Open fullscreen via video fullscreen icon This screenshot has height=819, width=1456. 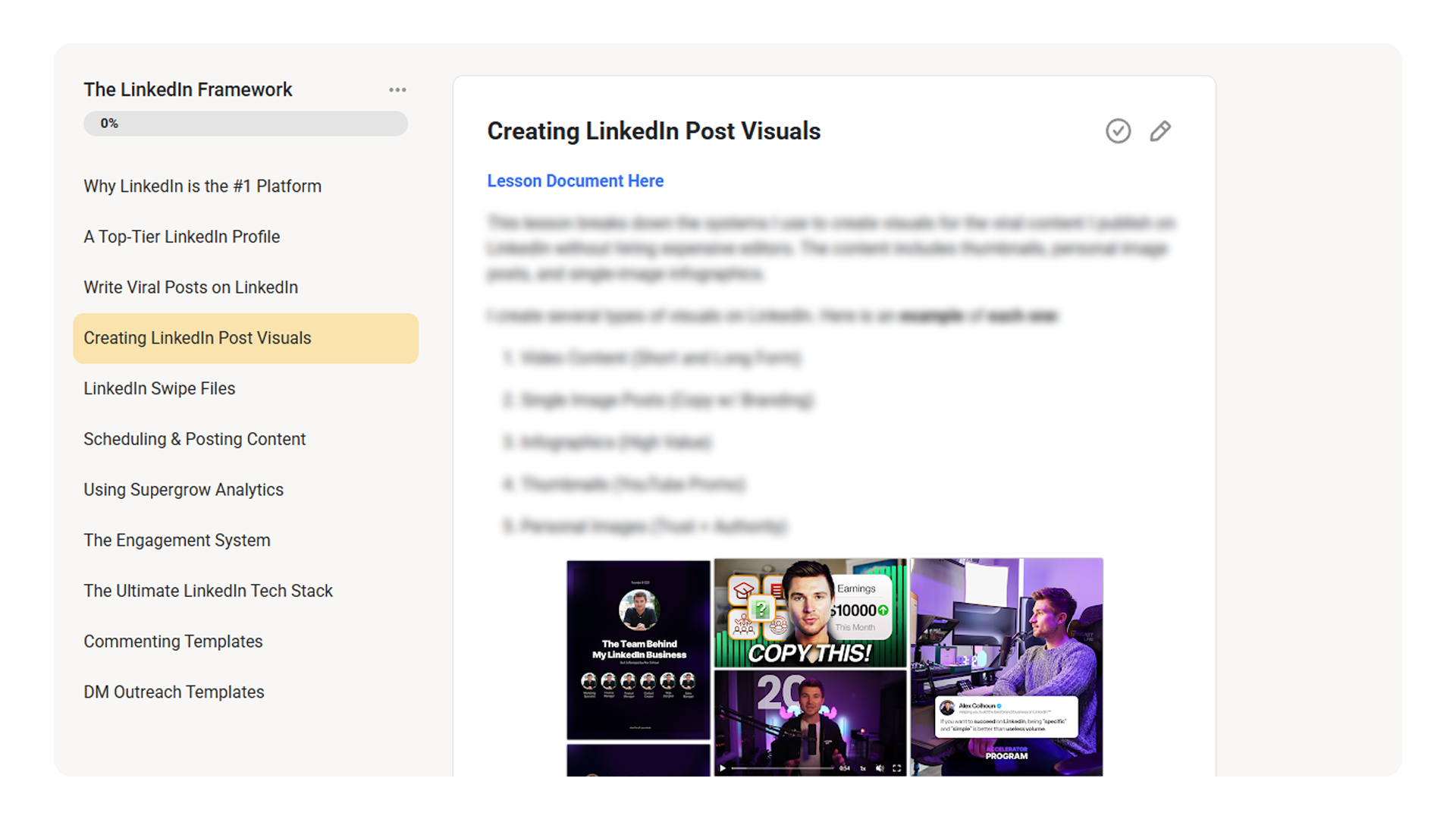(x=897, y=768)
